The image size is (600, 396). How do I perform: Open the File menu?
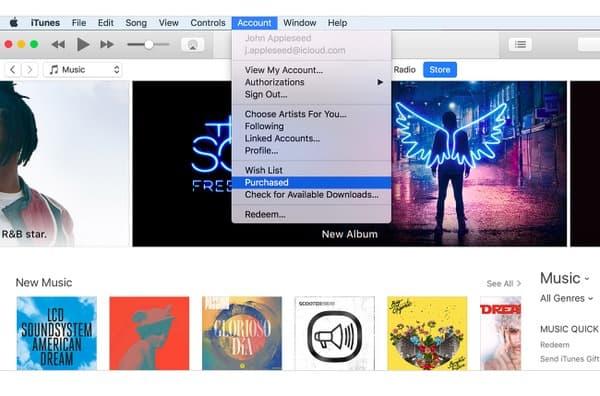pyautogui.click(x=79, y=23)
